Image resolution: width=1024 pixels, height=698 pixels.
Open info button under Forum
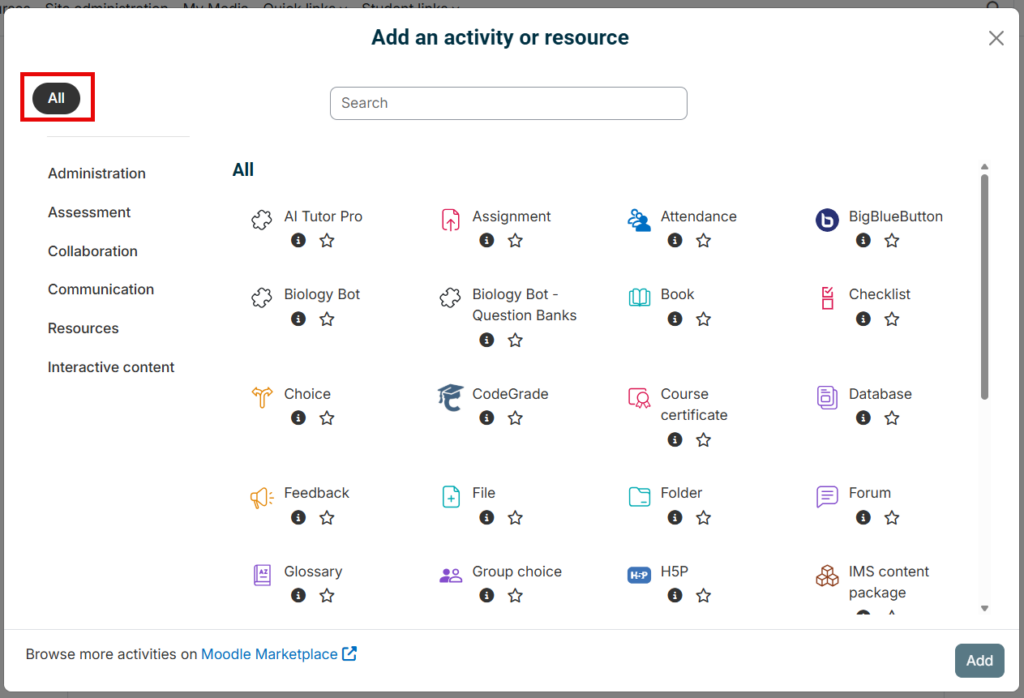863,517
